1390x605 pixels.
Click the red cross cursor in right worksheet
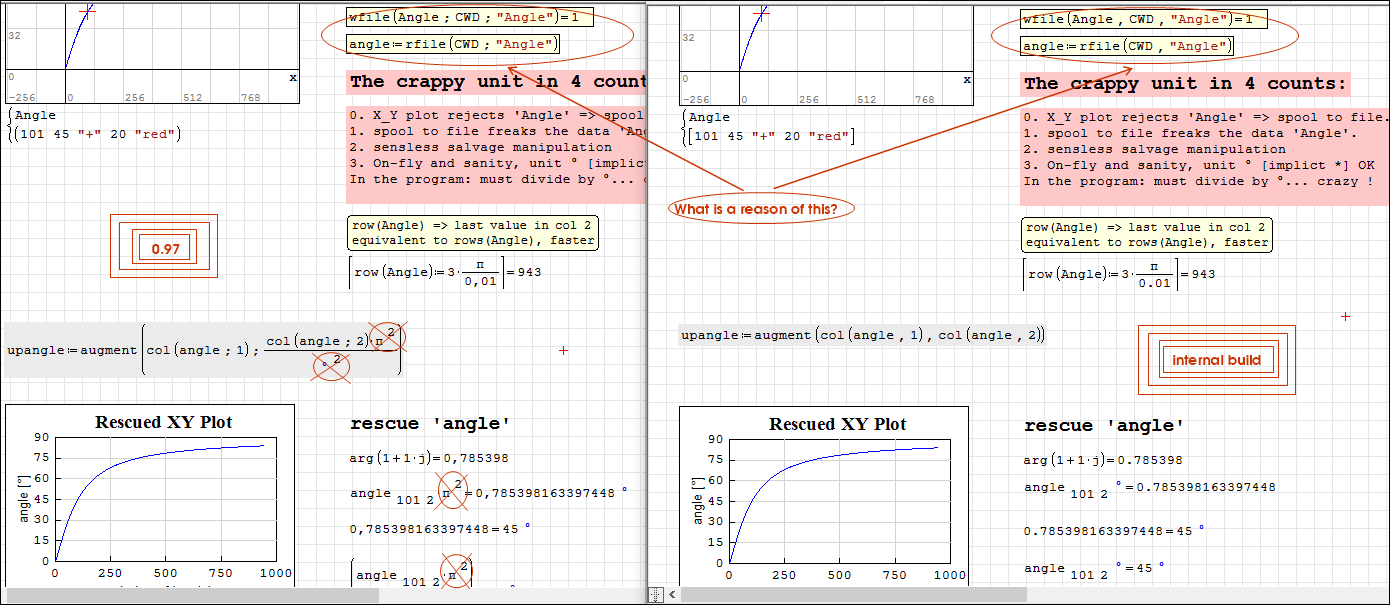point(1345,316)
